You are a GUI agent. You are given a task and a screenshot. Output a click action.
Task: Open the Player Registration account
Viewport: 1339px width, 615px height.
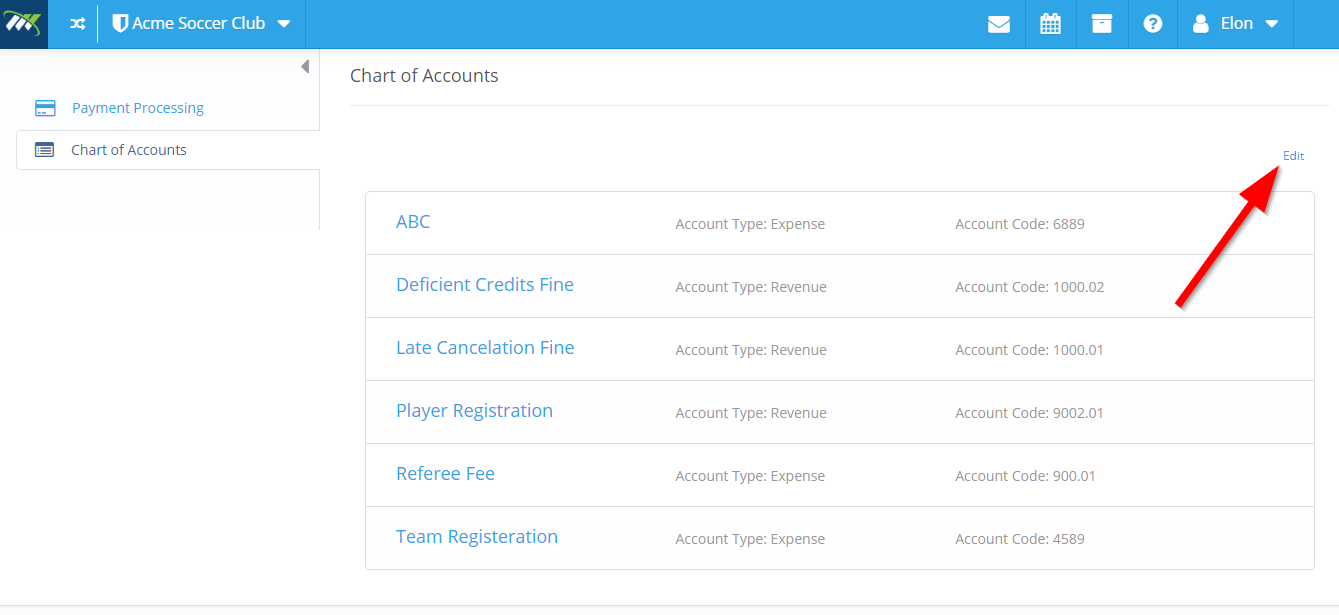click(x=474, y=411)
